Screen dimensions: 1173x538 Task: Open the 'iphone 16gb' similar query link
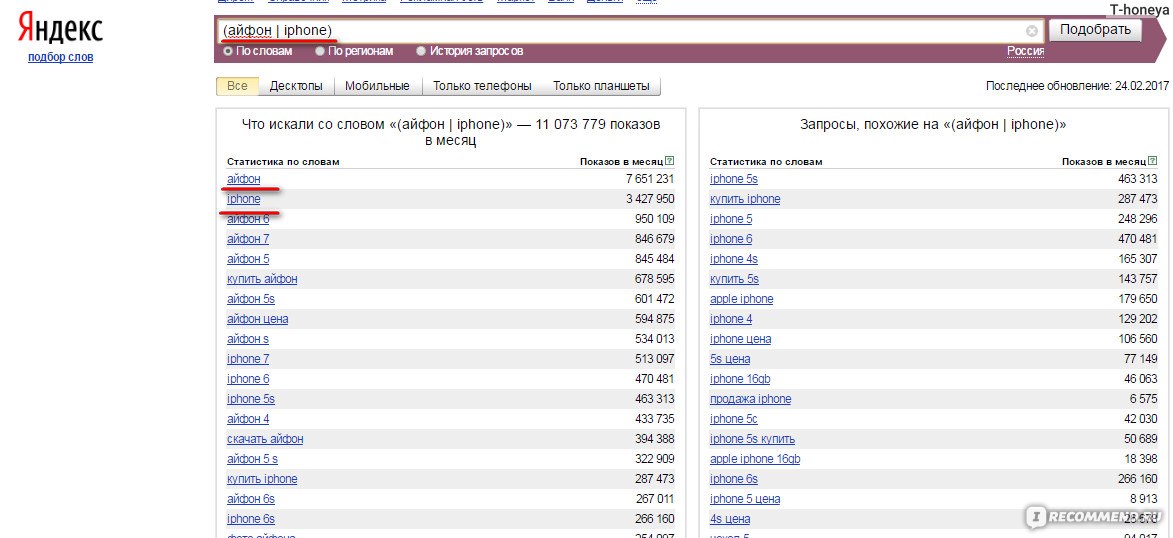[x=740, y=379]
